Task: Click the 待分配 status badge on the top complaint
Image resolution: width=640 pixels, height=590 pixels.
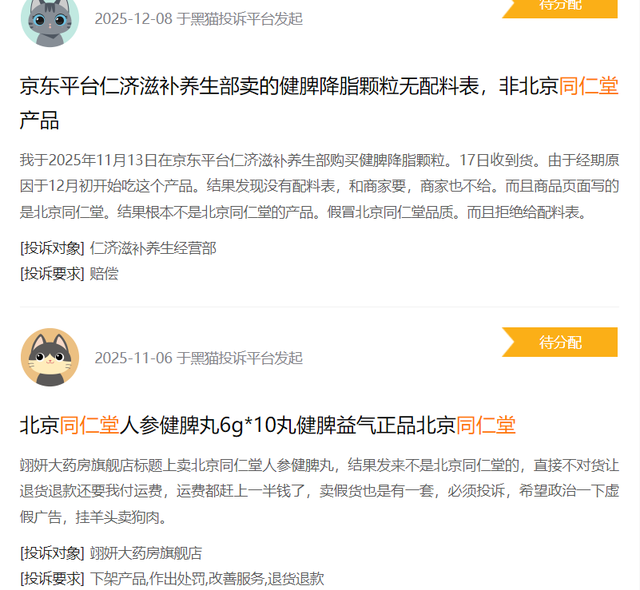Action: click(560, 8)
